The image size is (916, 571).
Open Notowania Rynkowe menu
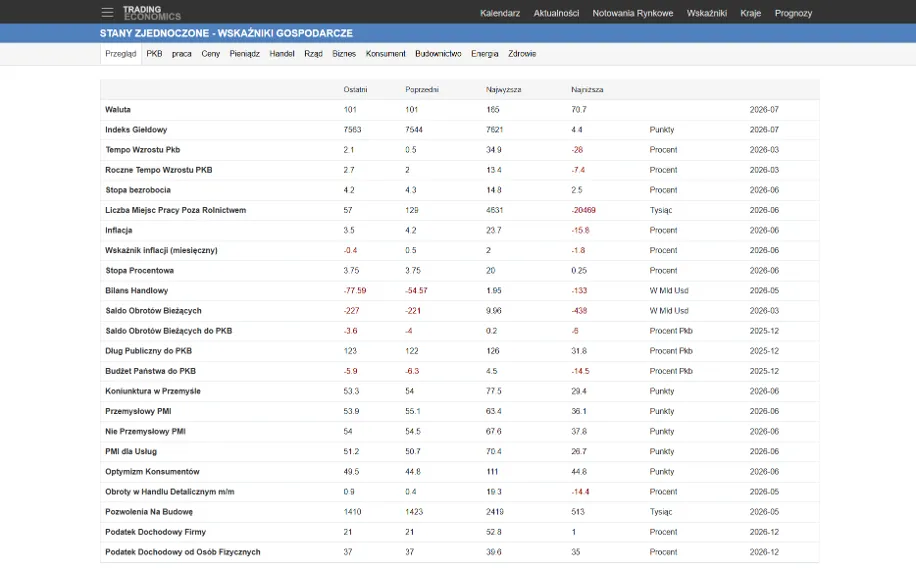point(633,13)
